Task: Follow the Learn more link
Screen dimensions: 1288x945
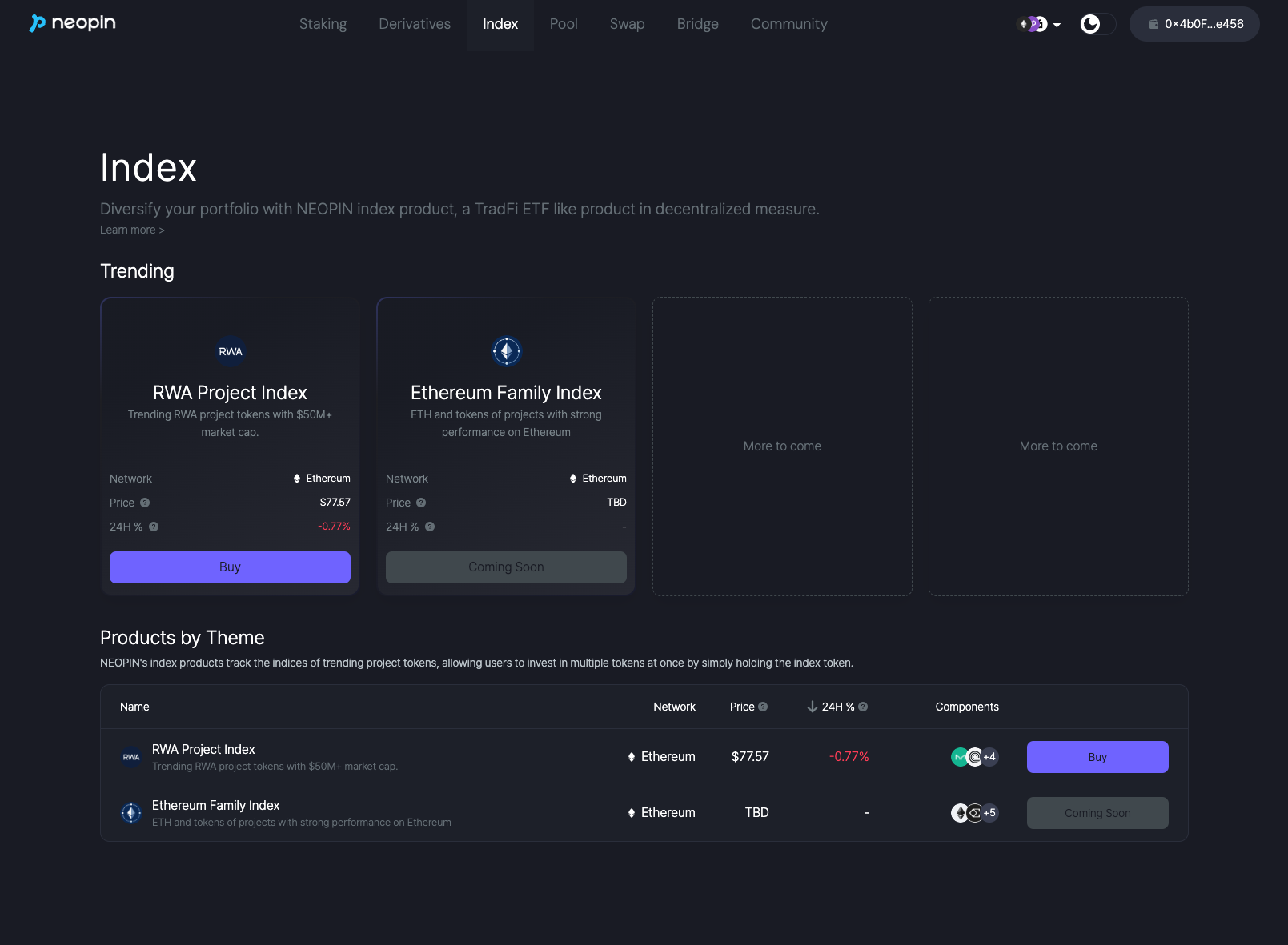Action: (132, 230)
